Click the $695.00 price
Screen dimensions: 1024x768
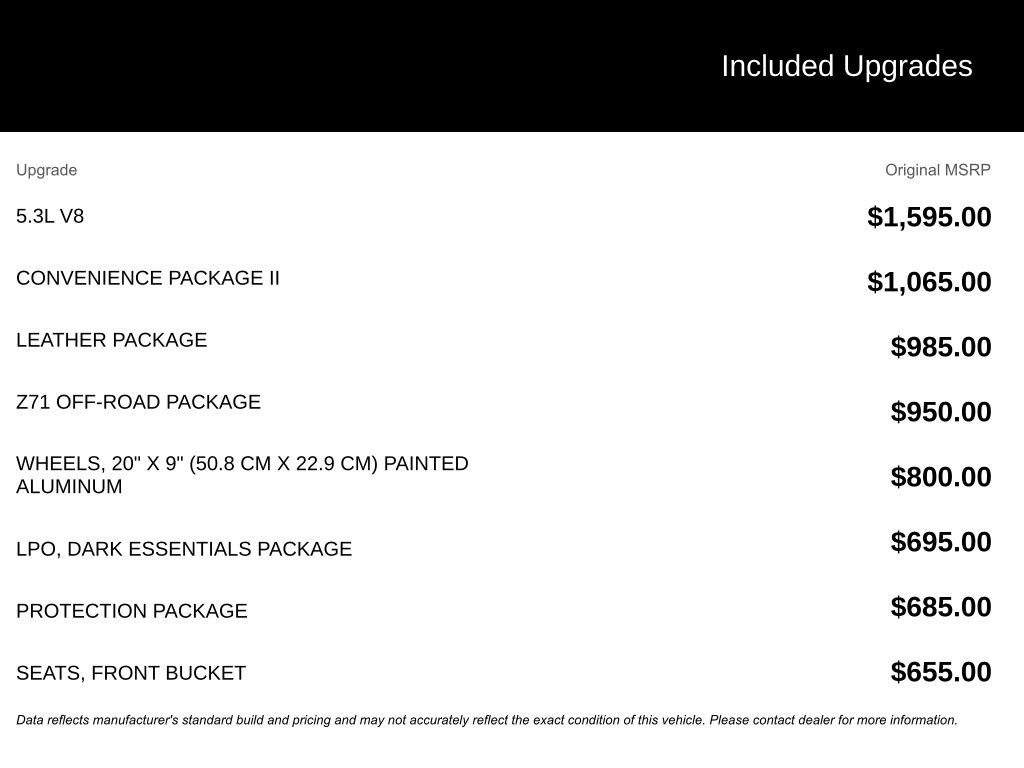[x=941, y=542]
